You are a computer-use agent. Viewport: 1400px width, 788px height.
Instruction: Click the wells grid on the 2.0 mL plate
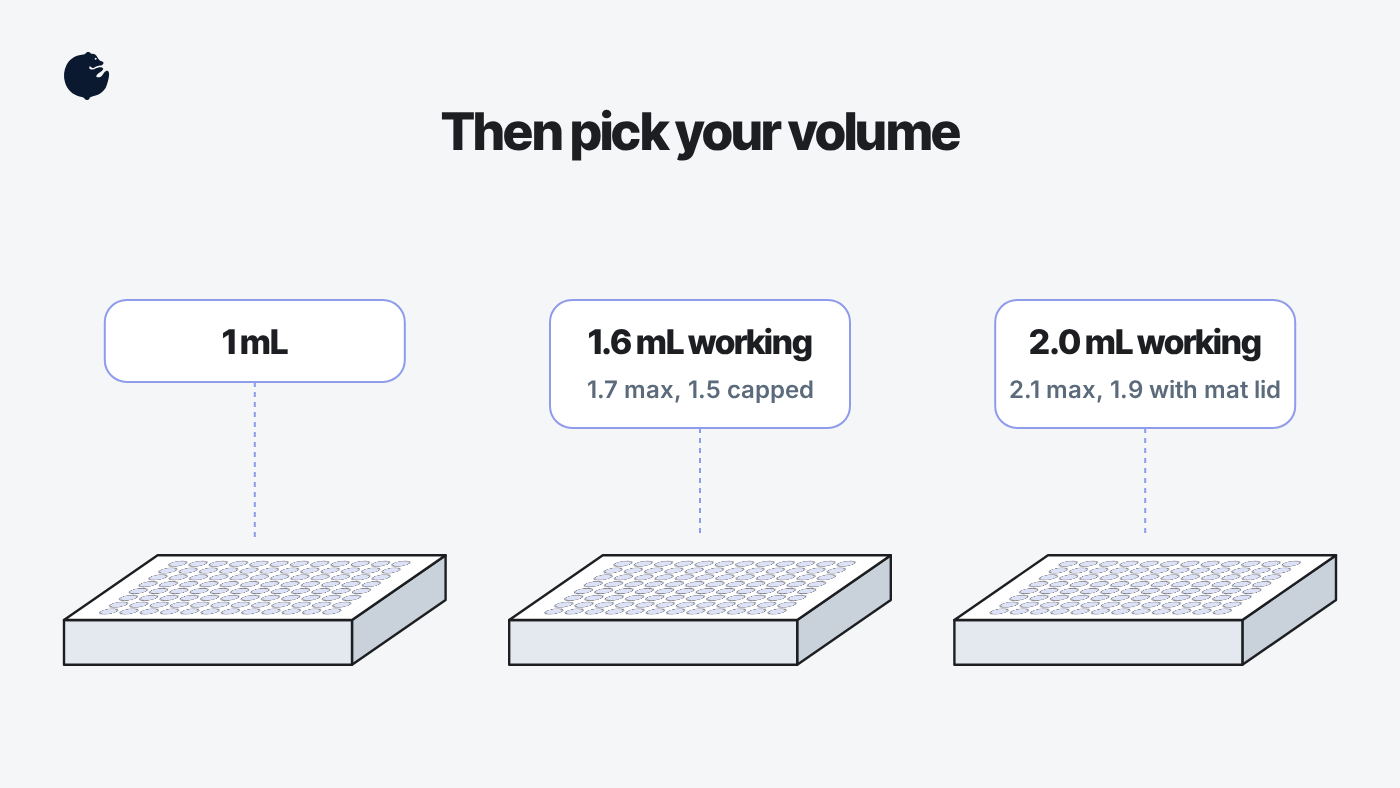point(1145,587)
